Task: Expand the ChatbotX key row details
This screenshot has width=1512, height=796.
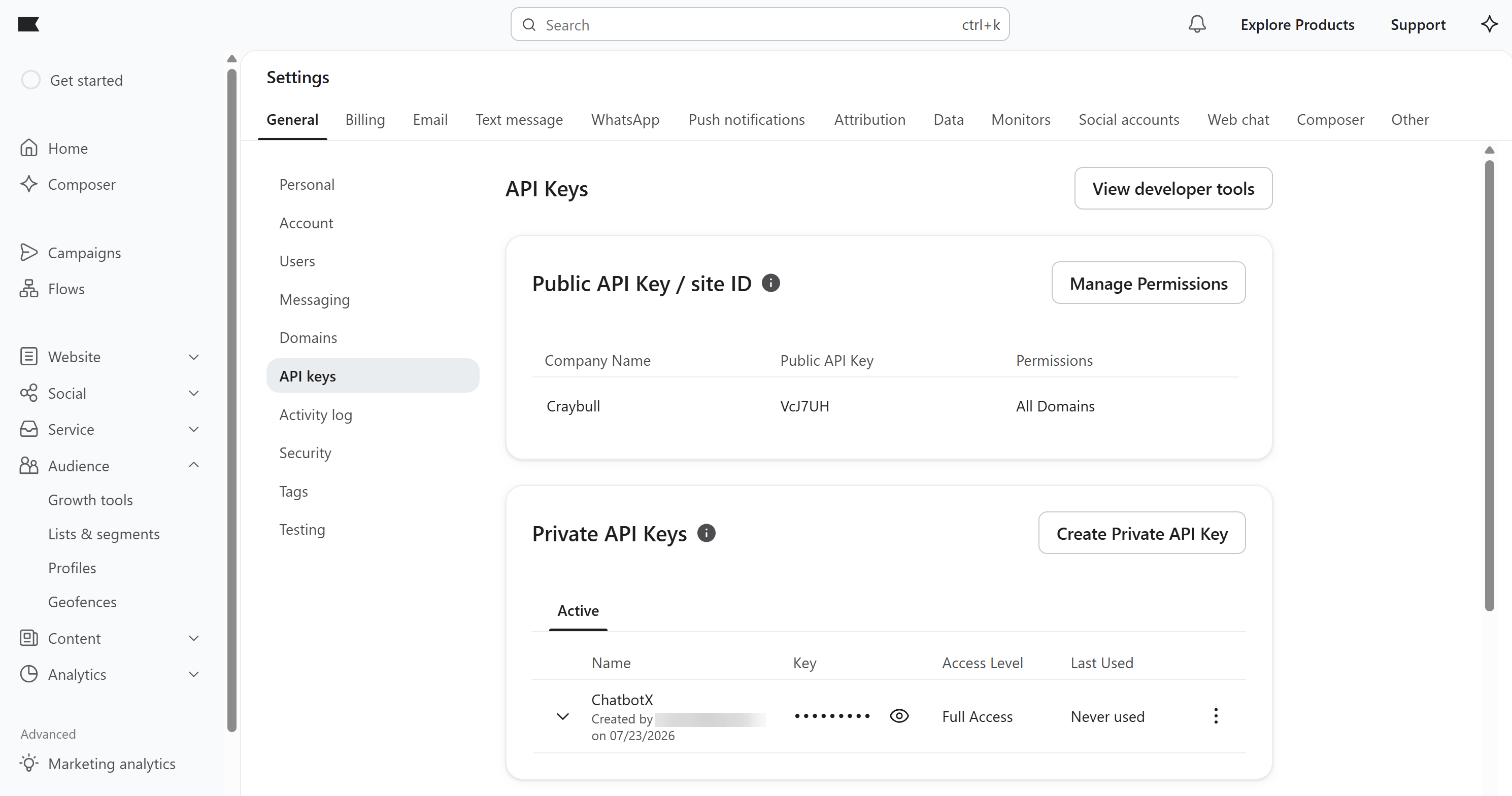Action: pos(562,716)
